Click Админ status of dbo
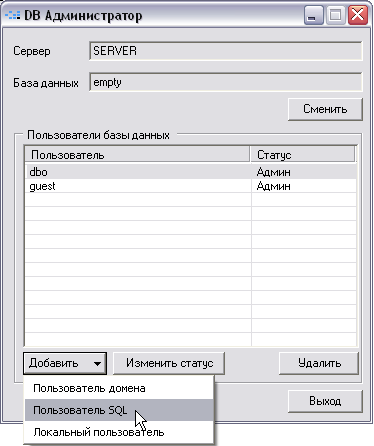Viewport: 374px width, 446px height. (x=273, y=172)
